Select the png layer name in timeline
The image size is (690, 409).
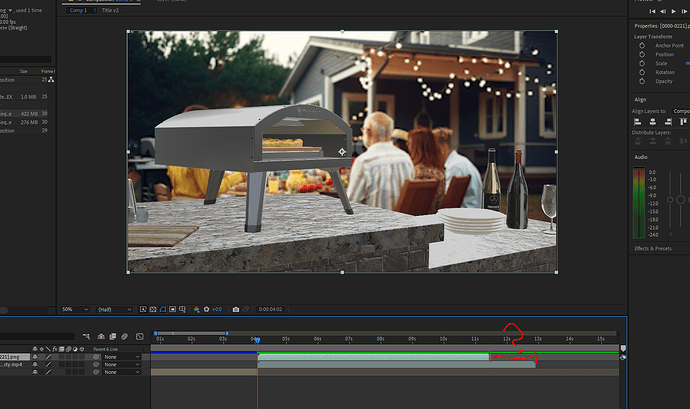(x=15, y=357)
